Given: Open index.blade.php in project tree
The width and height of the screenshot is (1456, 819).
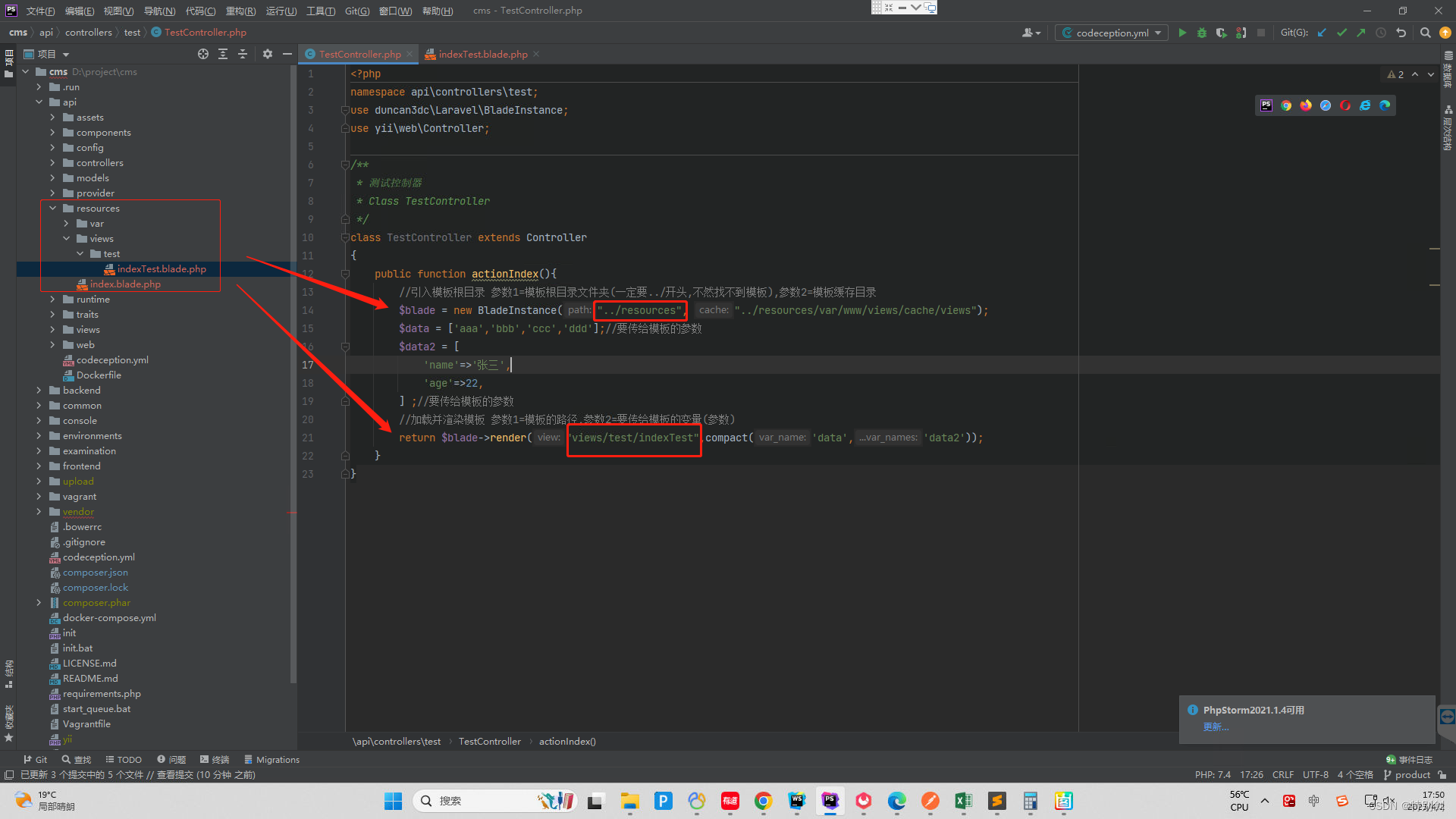Looking at the screenshot, I should (125, 284).
